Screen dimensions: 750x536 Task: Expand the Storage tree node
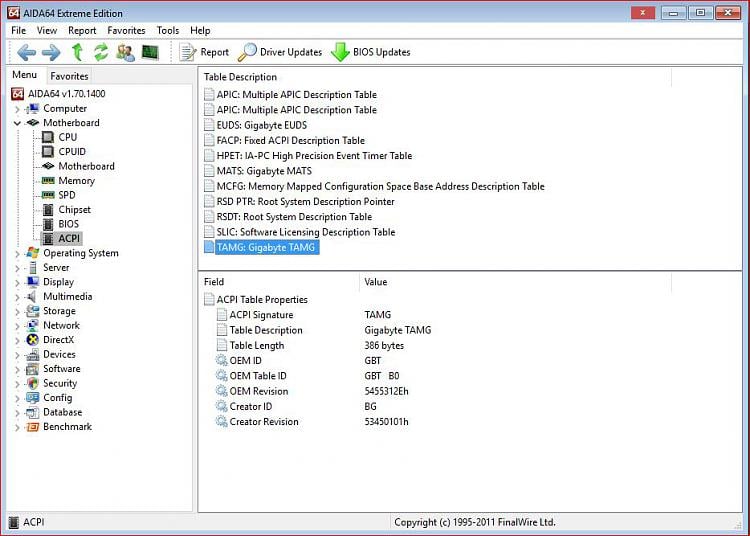coord(17,312)
